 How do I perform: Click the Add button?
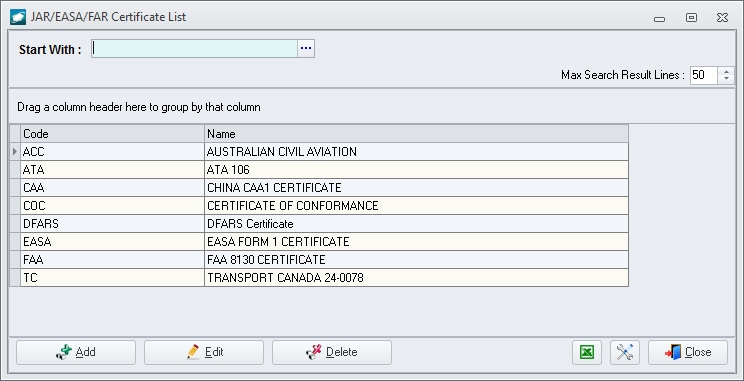pos(76,352)
